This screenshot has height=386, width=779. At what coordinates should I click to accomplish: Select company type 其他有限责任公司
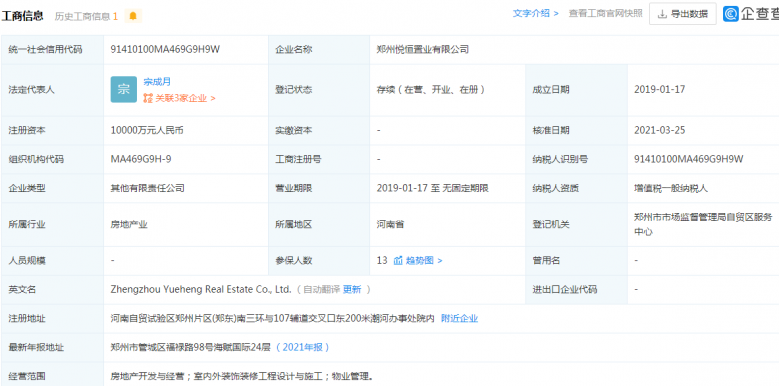pyautogui.click(x=148, y=188)
